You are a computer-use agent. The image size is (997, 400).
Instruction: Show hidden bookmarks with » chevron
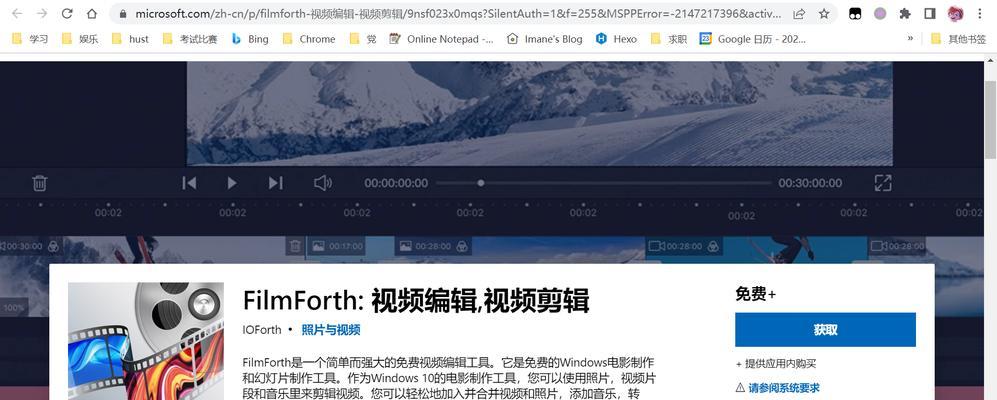tap(910, 39)
